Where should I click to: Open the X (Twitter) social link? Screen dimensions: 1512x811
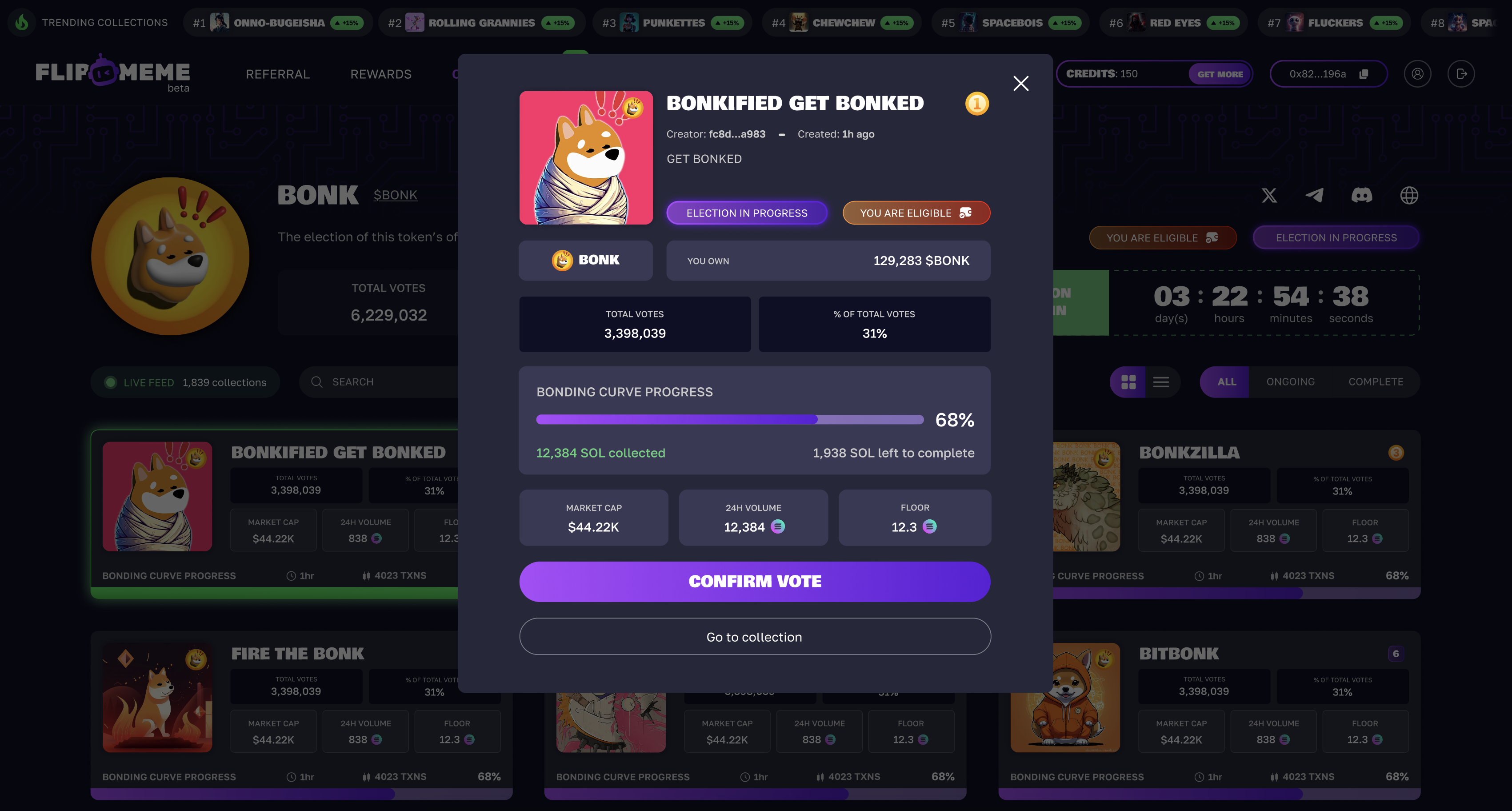(x=1269, y=196)
